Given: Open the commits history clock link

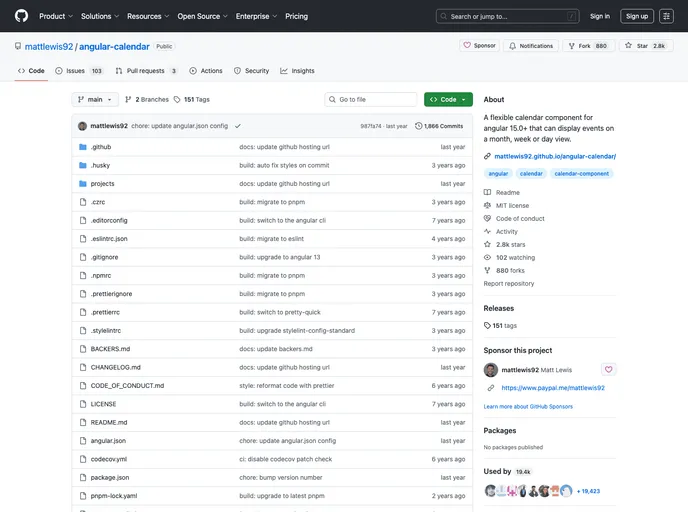Looking at the screenshot, I should click(439, 126).
